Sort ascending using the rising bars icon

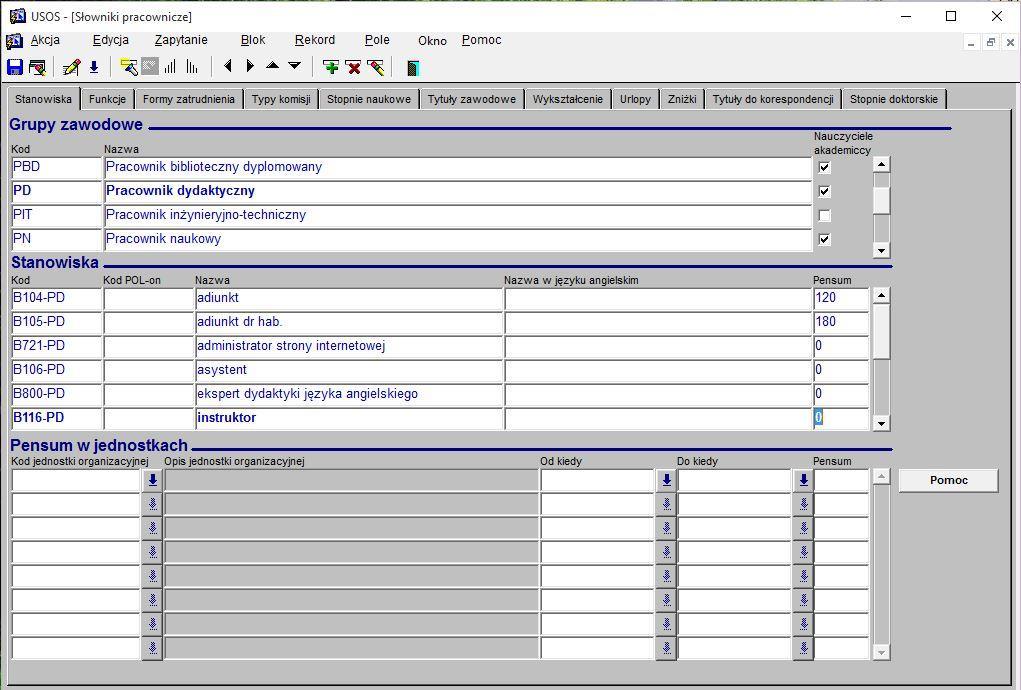pos(171,67)
